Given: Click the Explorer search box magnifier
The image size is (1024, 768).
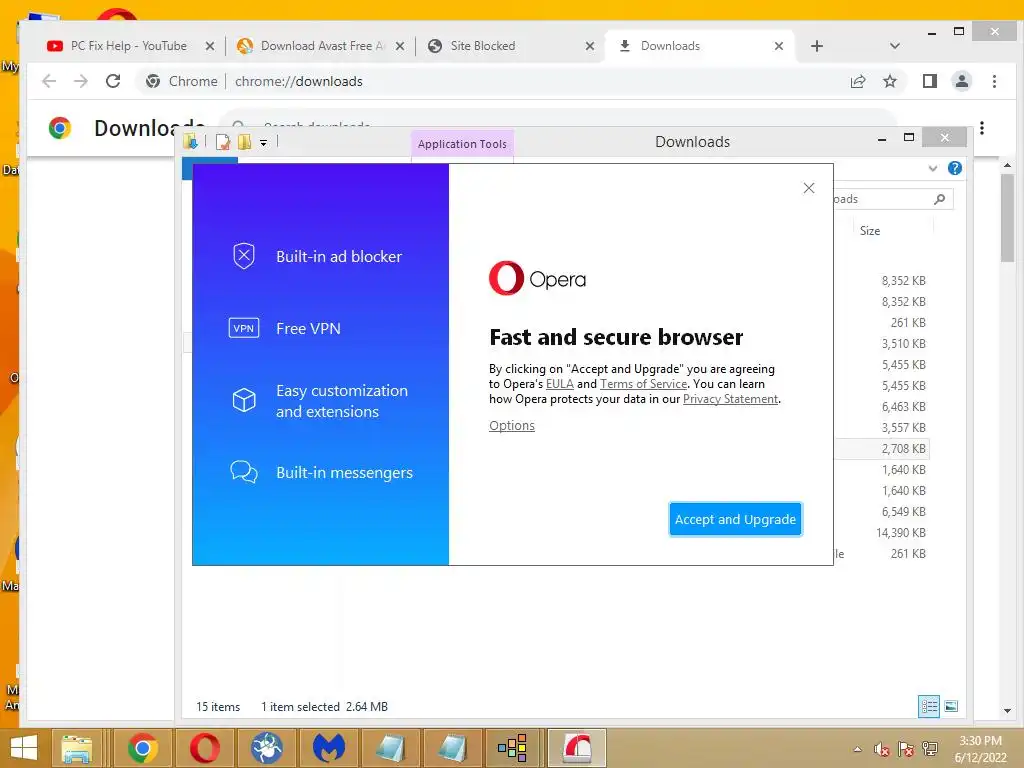Looking at the screenshot, I should pyautogui.click(x=939, y=199).
